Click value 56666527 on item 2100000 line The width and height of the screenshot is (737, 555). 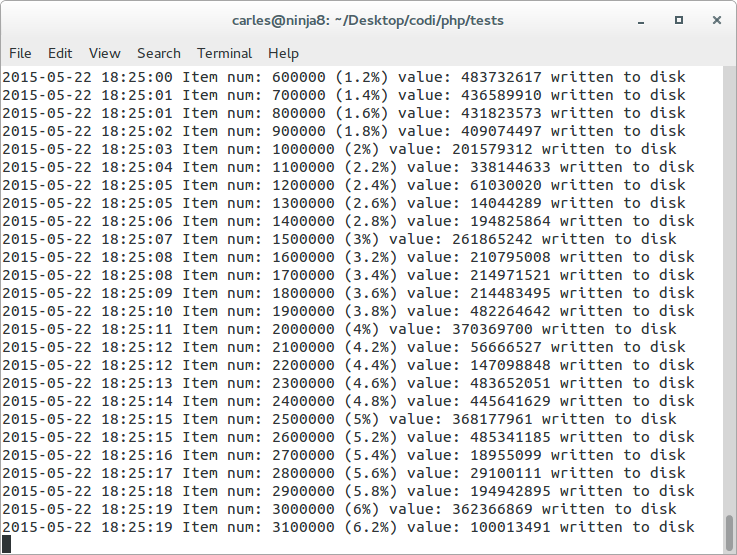point(506,347)
